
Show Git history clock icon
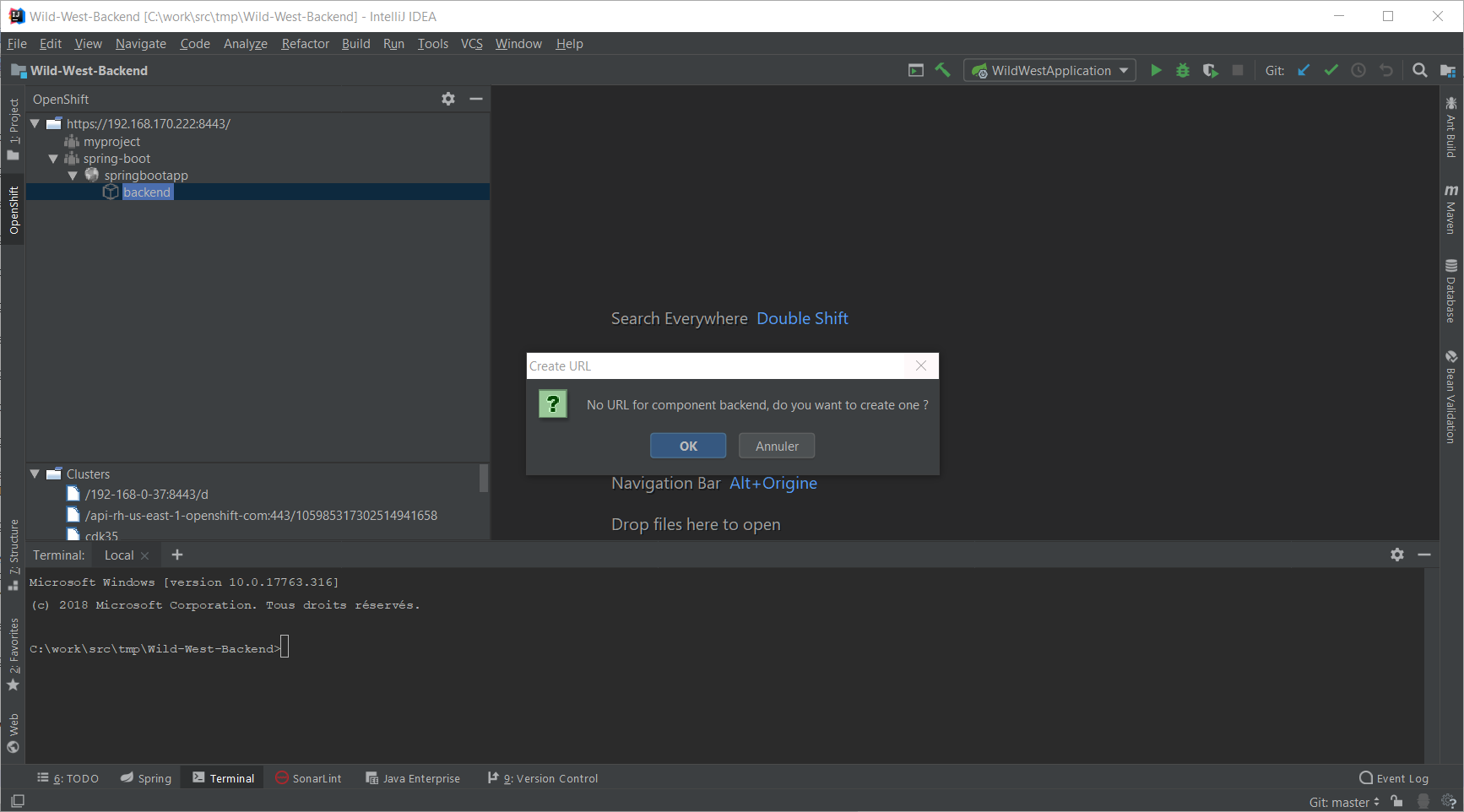(x=1358, y=71)
